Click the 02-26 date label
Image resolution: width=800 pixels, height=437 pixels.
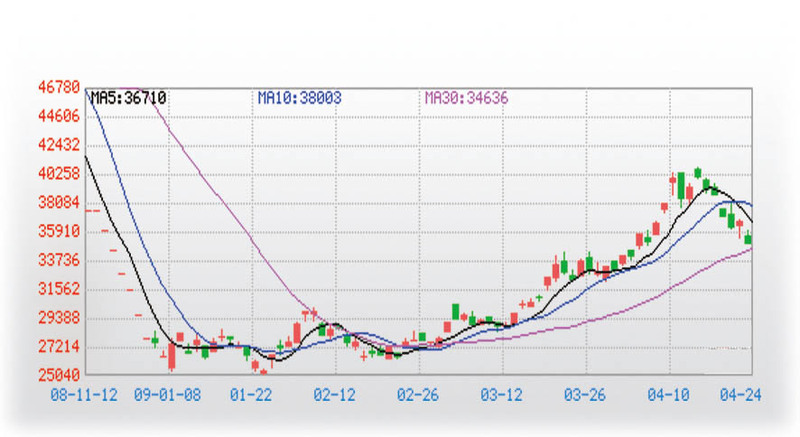[418, 395]
